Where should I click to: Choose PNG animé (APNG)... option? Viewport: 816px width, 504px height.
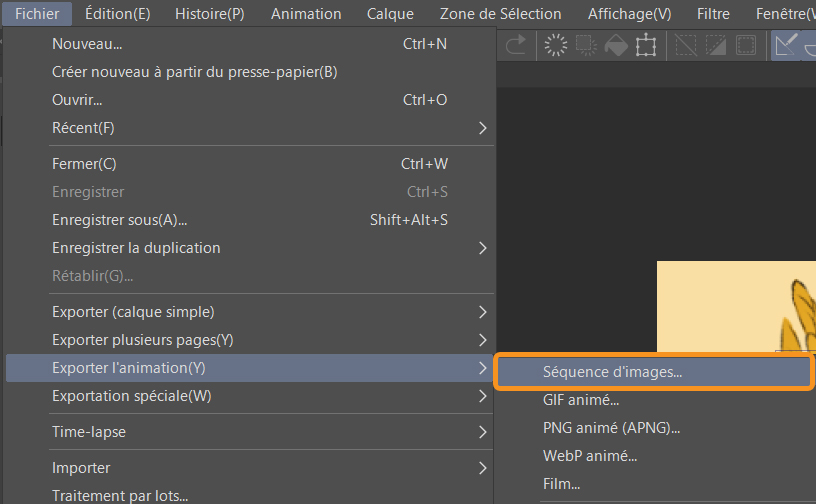pos(611,428)
